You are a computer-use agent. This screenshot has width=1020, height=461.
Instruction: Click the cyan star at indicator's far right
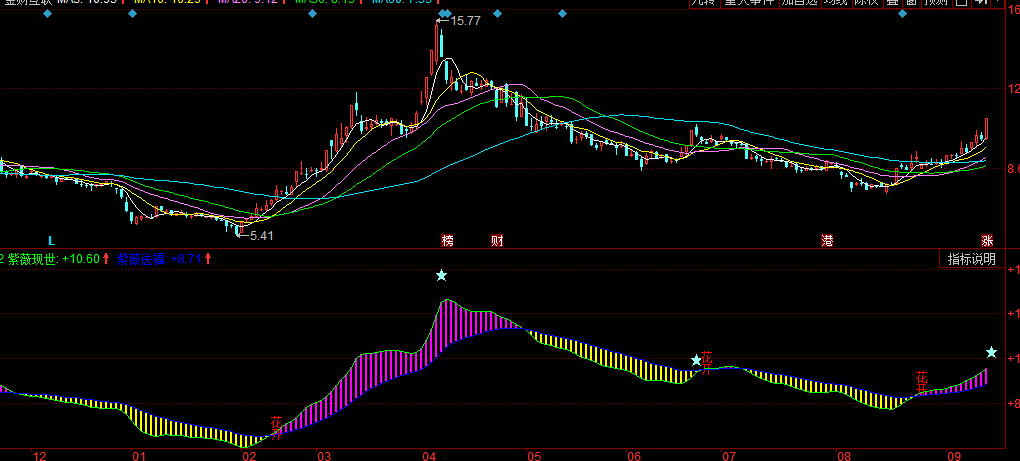coord(991,352)
